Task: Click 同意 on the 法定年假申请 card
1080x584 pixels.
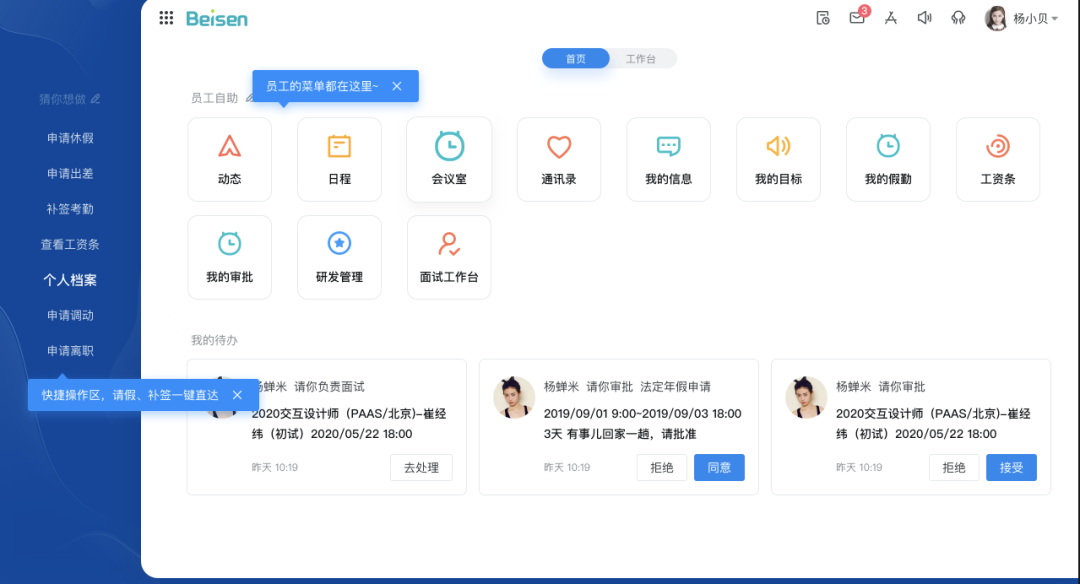Action: tap(719, 468)
